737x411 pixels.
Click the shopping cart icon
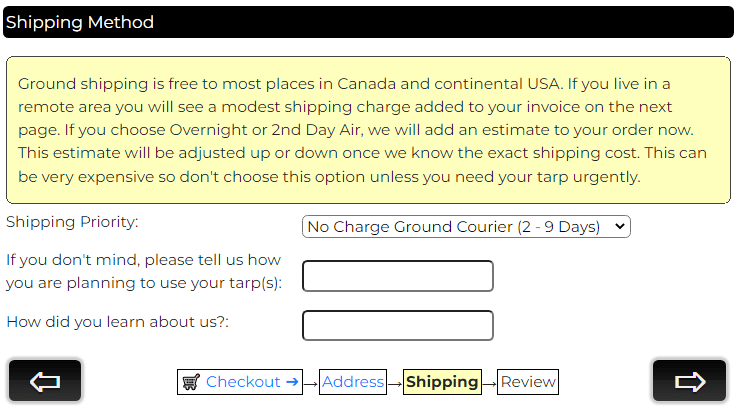(x=191, y=382)
